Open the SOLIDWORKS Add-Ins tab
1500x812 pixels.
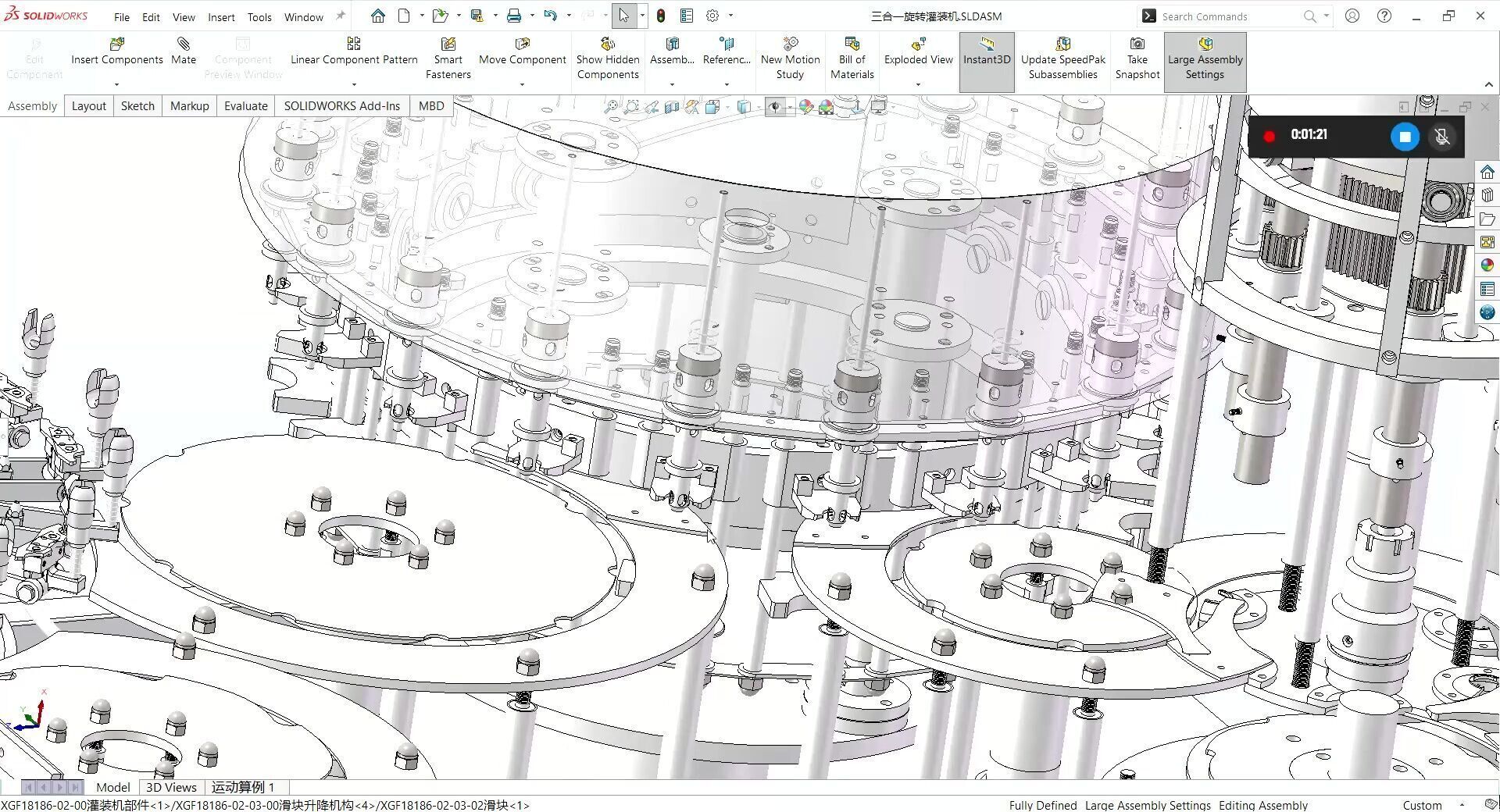(341, 106)
